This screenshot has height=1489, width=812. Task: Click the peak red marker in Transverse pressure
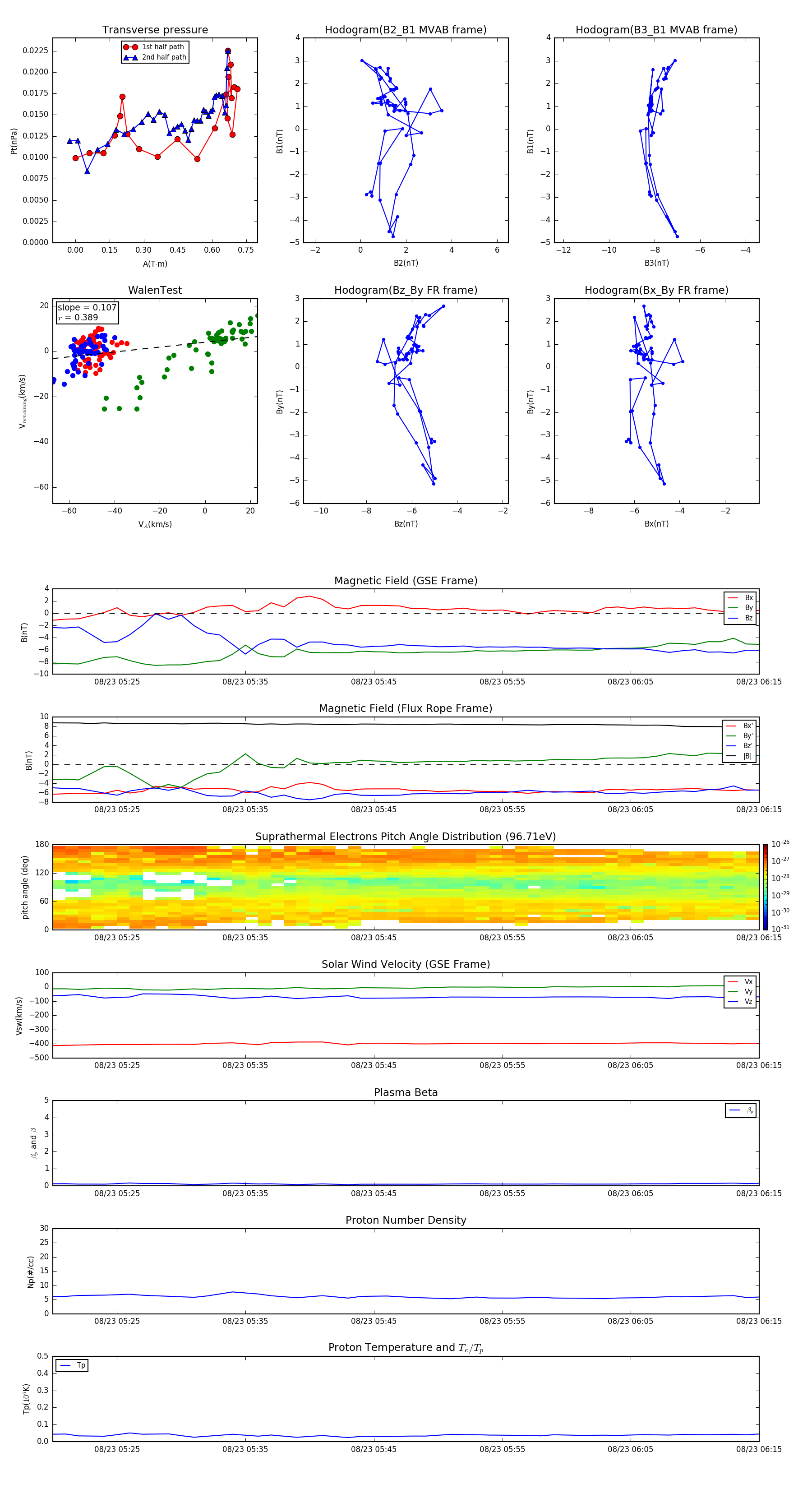coord(228,51)
